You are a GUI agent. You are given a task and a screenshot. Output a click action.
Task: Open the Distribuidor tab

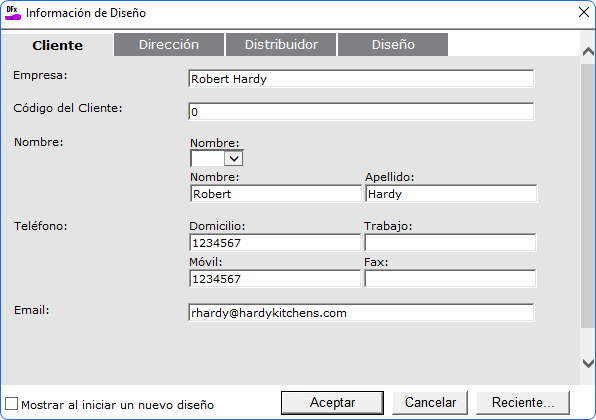click(x=281, y=44)
